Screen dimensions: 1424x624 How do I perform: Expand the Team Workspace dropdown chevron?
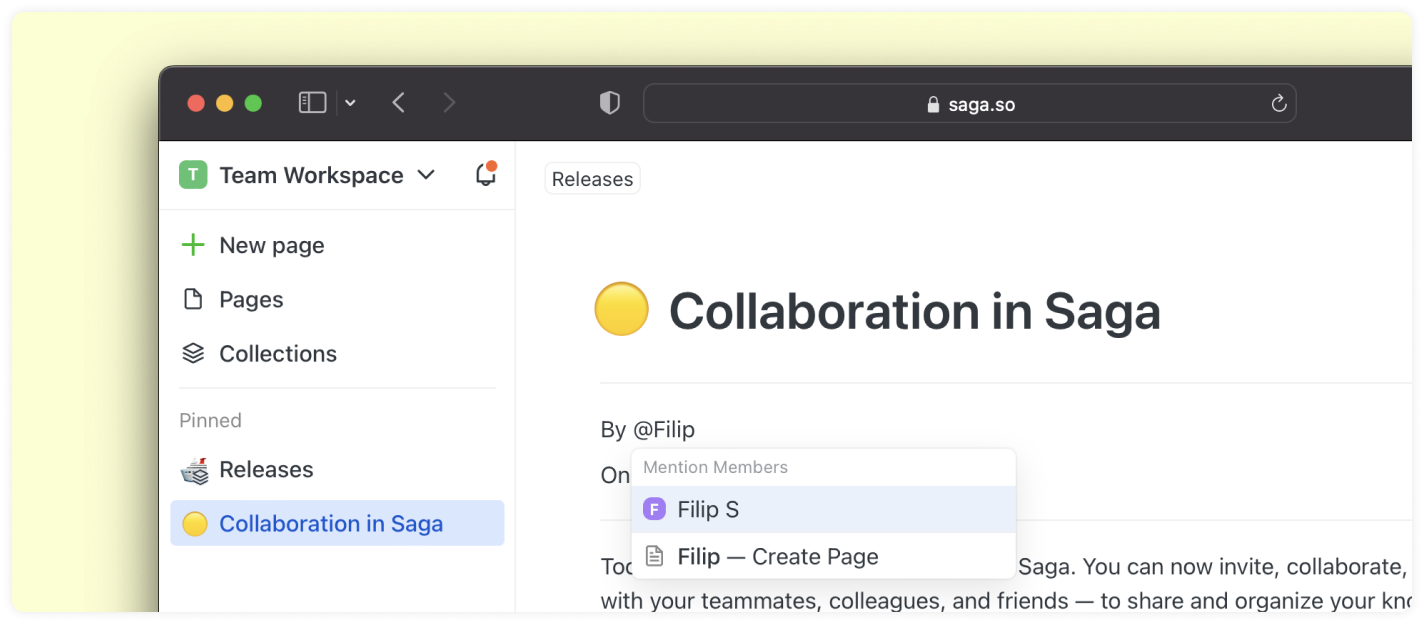pos(426,175)
